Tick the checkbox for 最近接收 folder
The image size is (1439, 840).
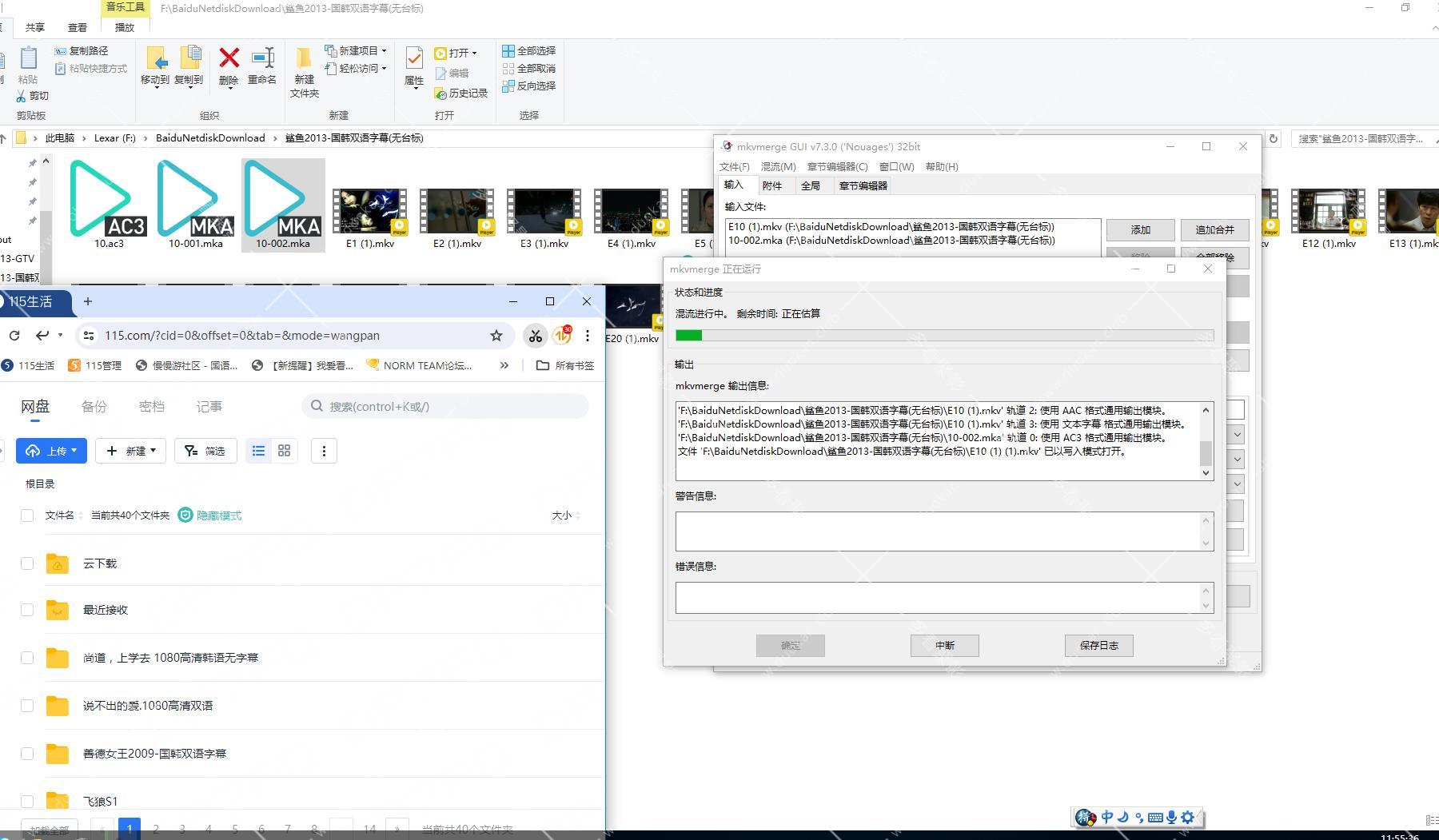coord(27,610)
